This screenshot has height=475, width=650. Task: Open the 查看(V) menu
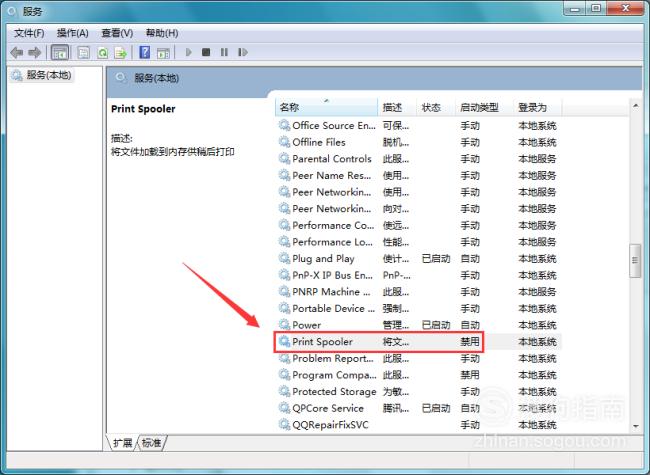pos(117,33)
